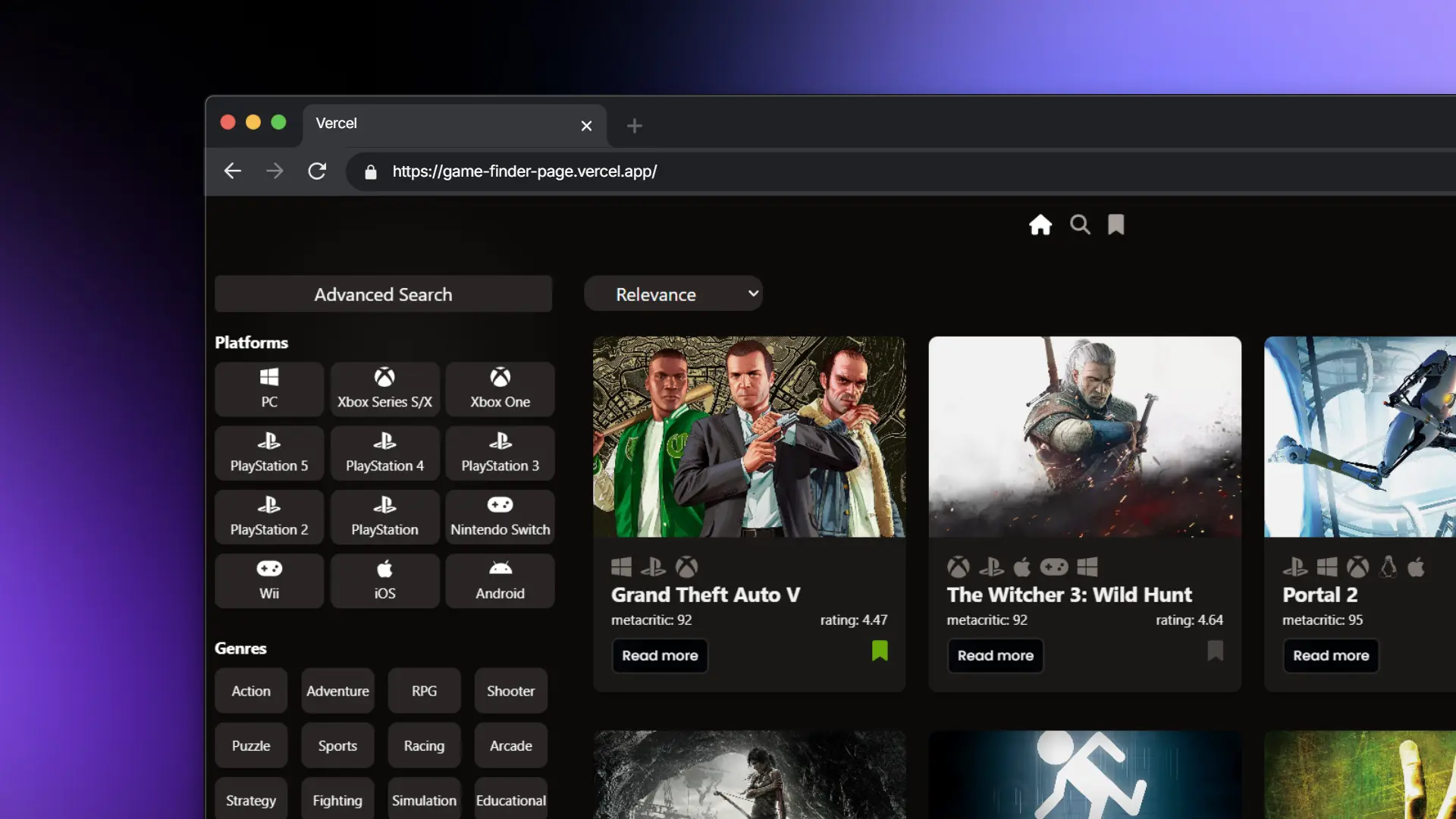Open the Advanced Search panel
The height and width of the screenshot is (819, 1456).
(384, 294)
